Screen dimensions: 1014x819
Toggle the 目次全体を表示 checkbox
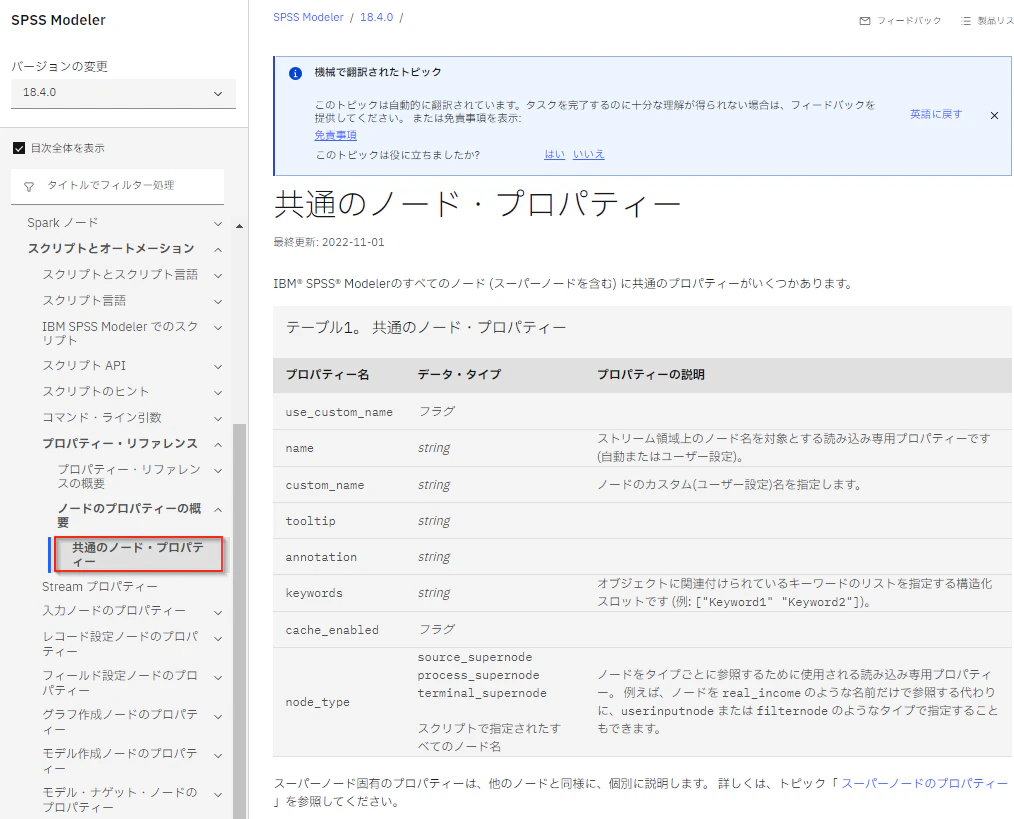(19, 148)
